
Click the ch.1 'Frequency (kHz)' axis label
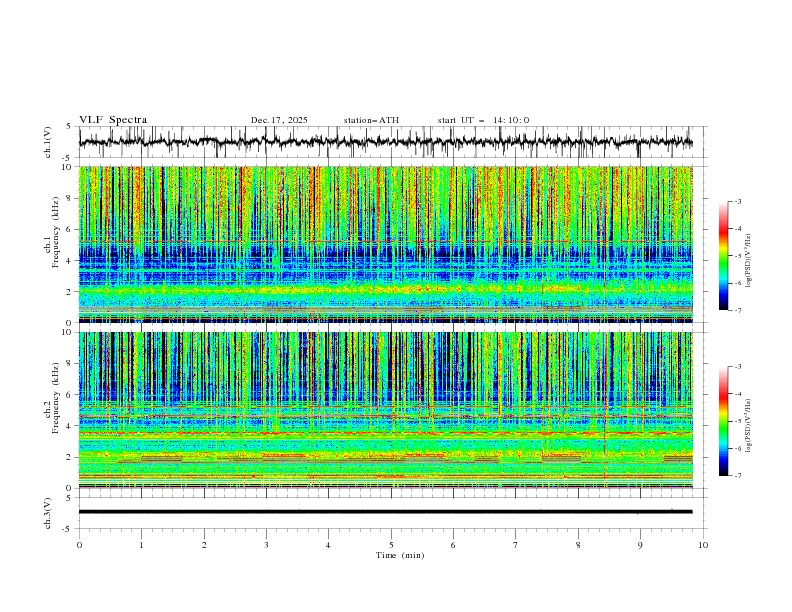pos(56,233)
